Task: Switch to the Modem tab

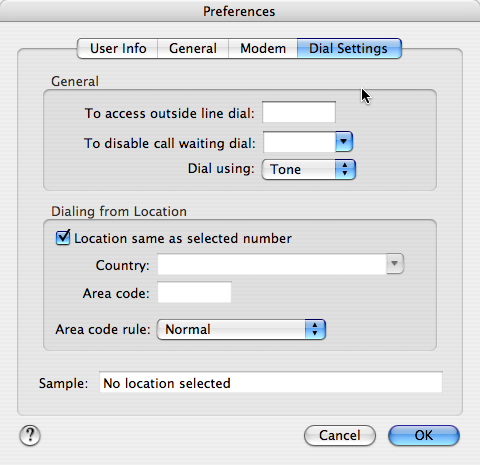Action: [263, 48]
